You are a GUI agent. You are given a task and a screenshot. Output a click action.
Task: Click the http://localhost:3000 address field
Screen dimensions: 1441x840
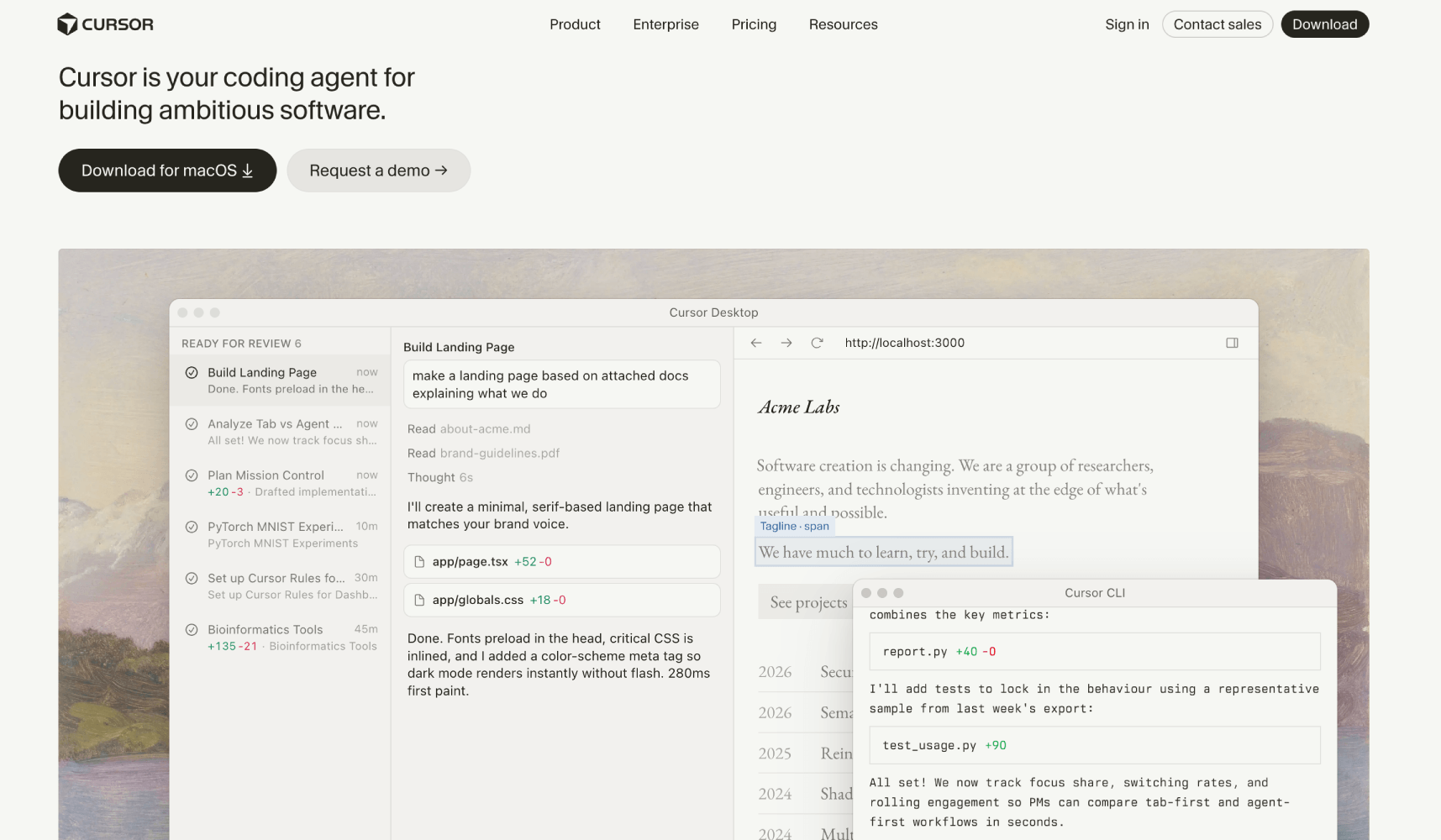tap(904, 343)
